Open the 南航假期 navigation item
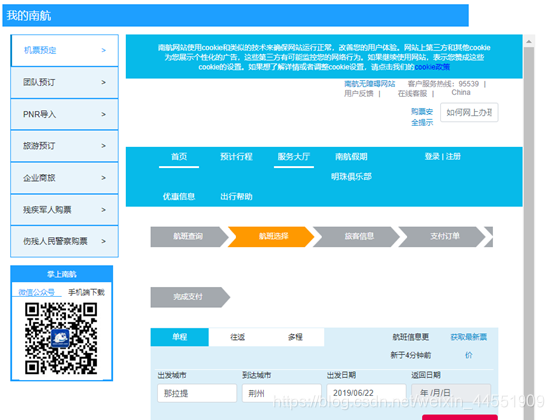Viewport: 554px width, 420px height. click(351, 156)
